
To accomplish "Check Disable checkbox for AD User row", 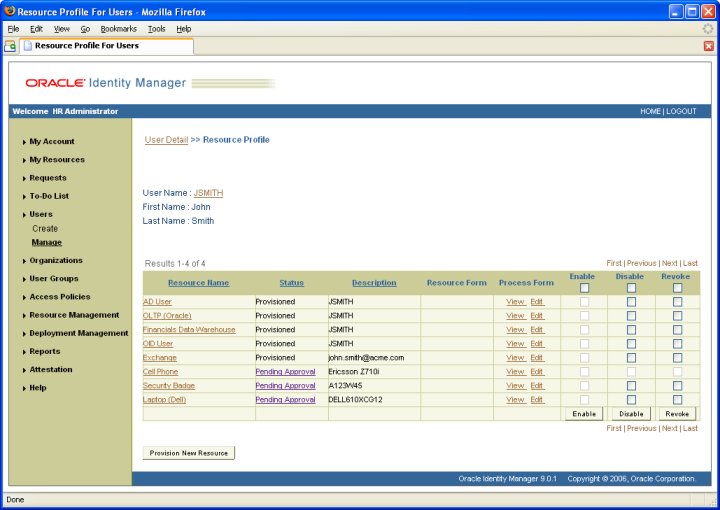I will coord(631,302).
